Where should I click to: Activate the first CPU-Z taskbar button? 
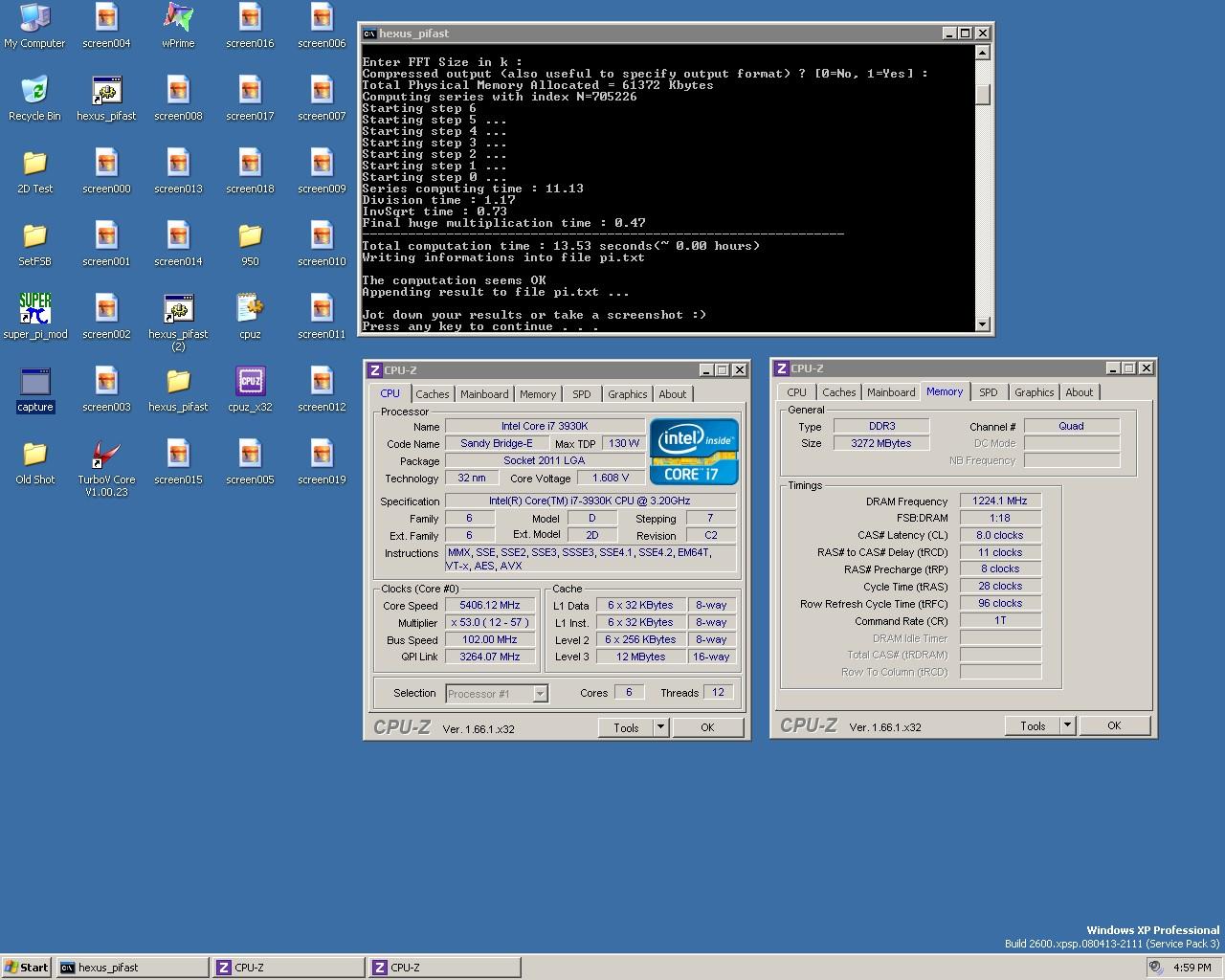288,968
